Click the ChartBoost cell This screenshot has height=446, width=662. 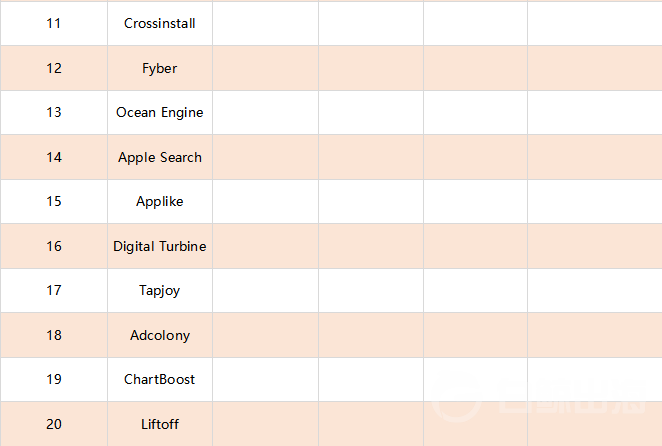pyautogui.click(x=160, y=379)
